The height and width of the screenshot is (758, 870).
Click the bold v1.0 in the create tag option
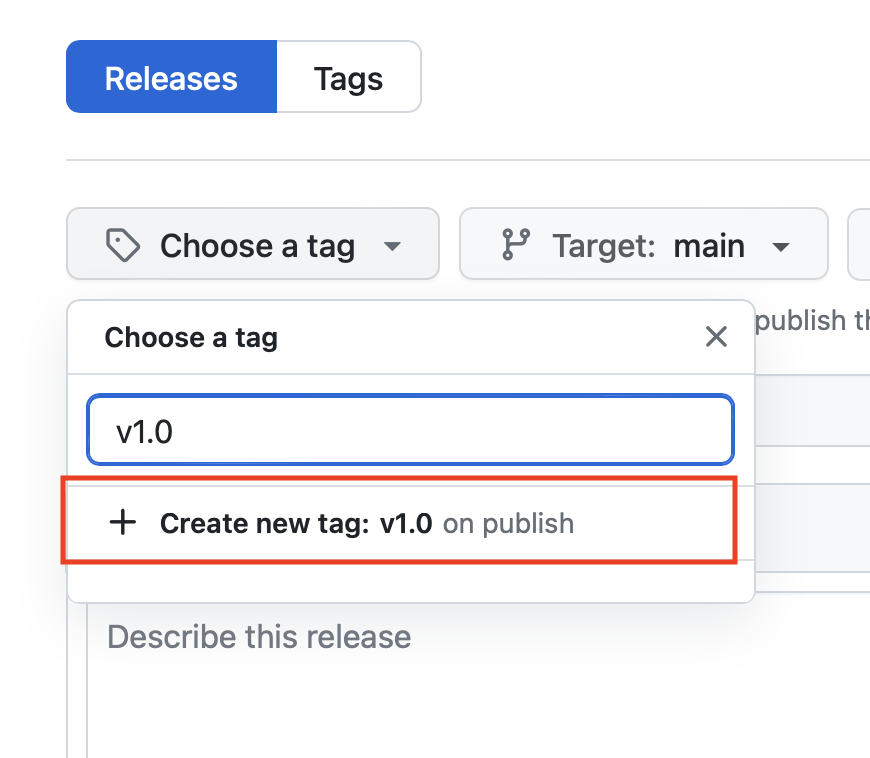(406, 523)
